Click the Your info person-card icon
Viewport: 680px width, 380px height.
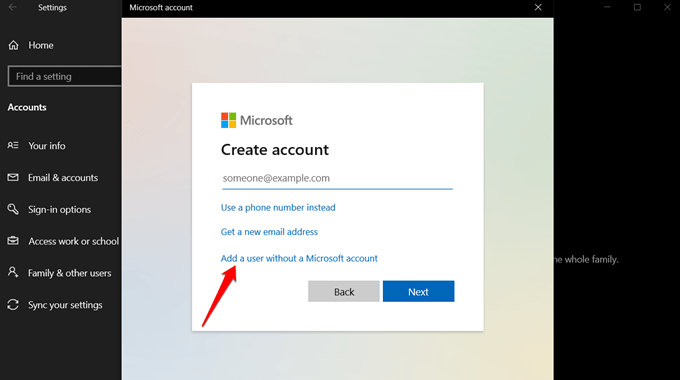point(13,145)
